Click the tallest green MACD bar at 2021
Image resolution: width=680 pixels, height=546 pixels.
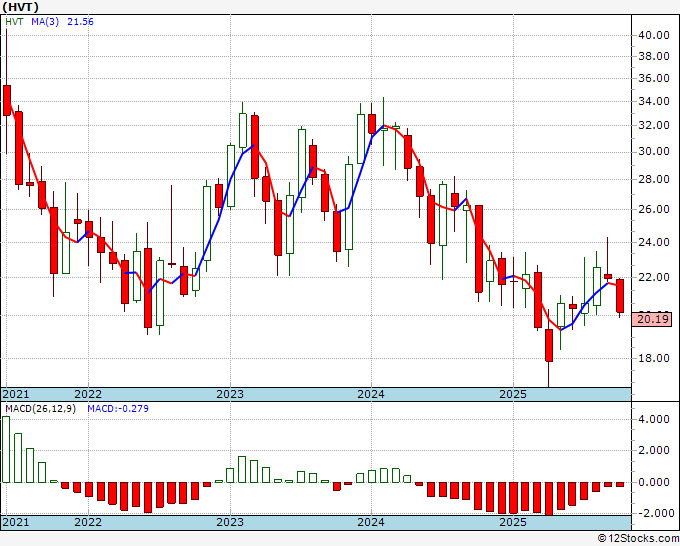point(6,449)
